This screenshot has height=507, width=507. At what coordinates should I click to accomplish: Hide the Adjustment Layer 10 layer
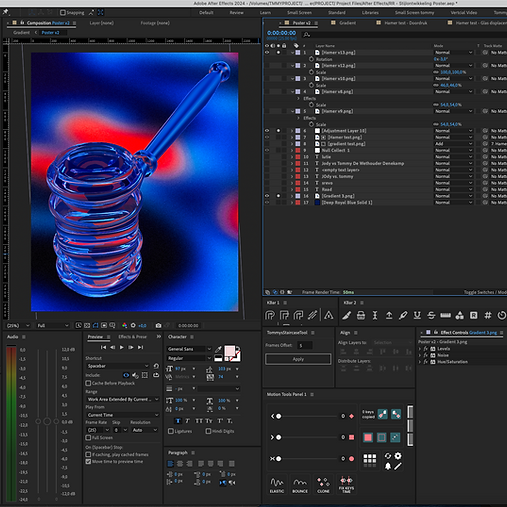pos(267,131)
